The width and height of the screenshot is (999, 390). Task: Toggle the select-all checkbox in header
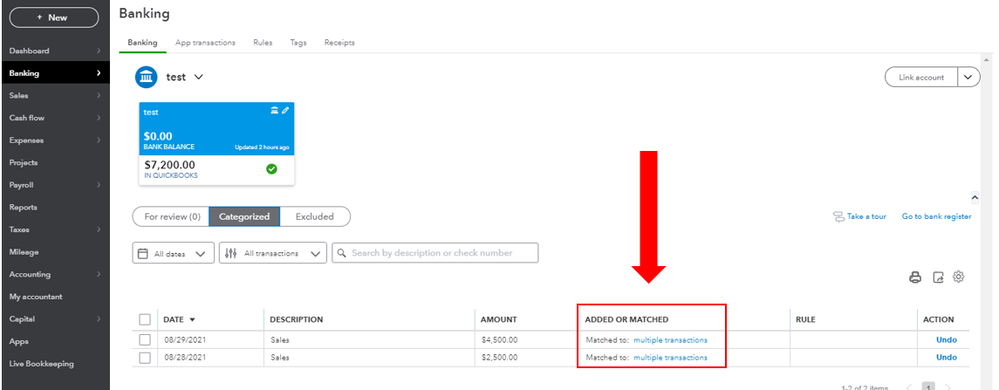pos(145,319)
